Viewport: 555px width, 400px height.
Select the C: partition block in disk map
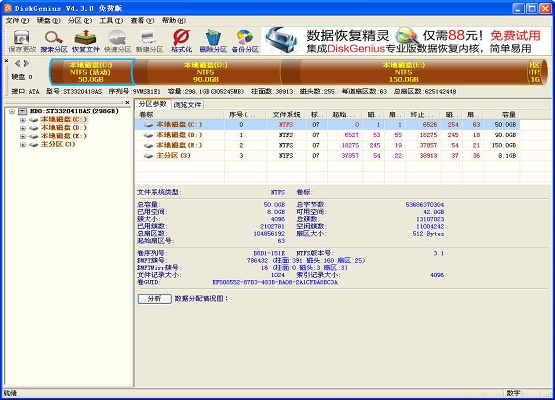91,72
